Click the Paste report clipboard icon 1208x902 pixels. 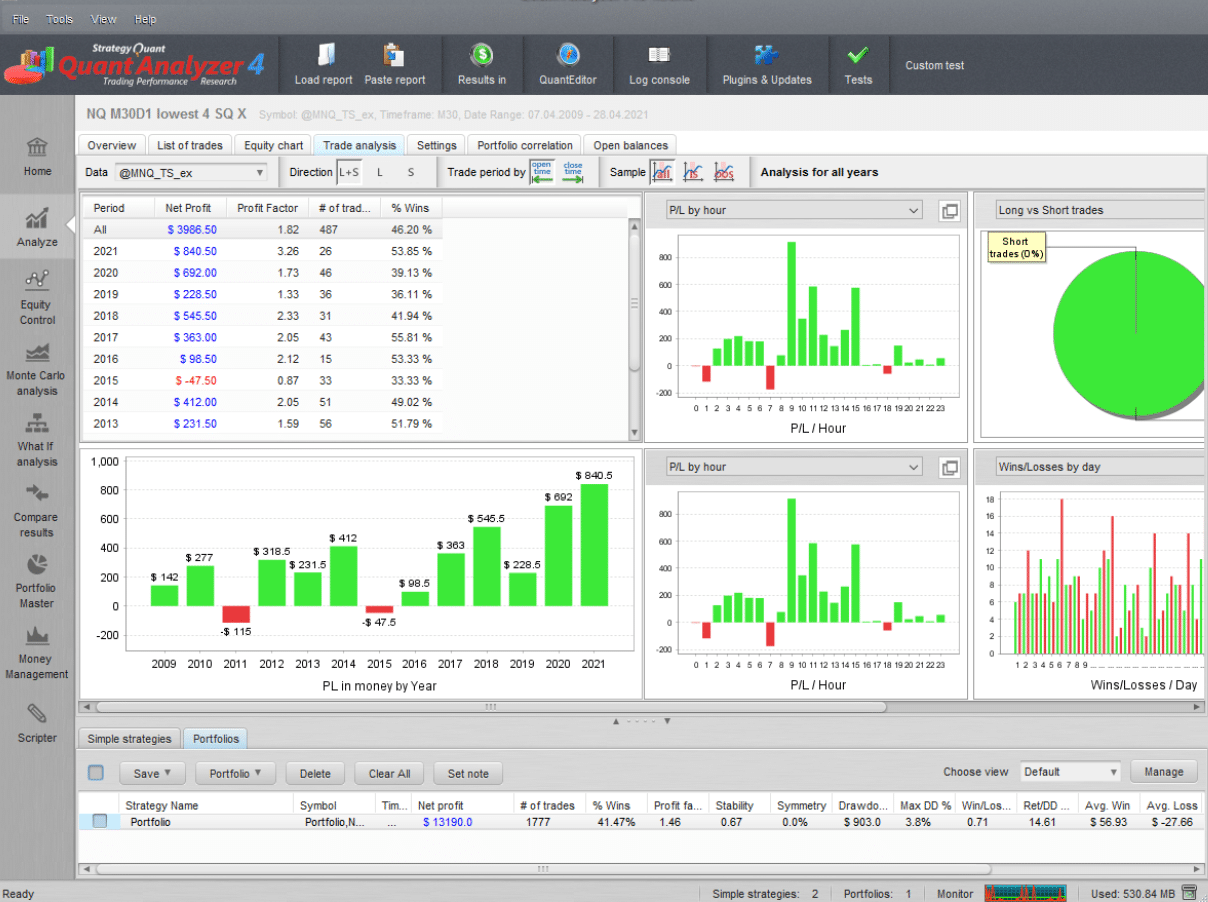coord(394,56)
